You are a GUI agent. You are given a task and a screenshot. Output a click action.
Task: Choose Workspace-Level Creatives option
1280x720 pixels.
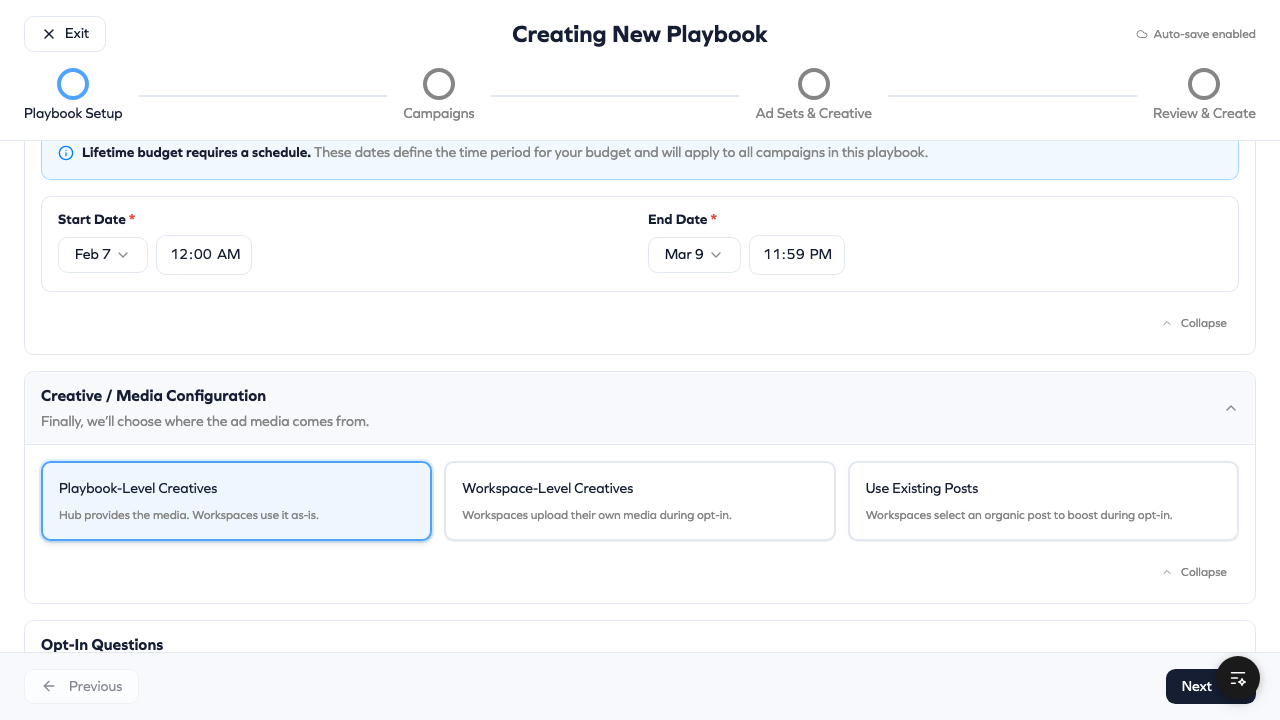click(x=640, y=501)
